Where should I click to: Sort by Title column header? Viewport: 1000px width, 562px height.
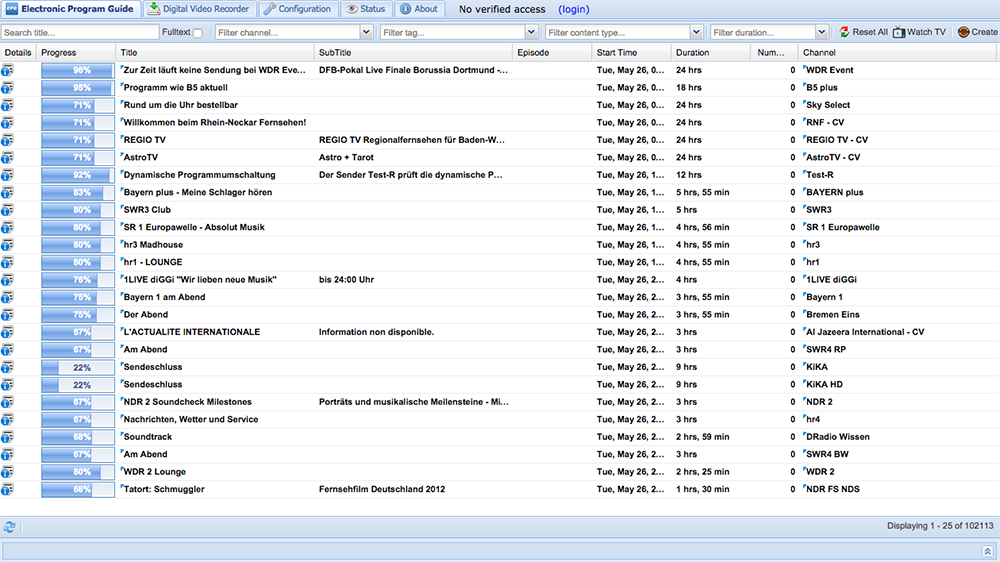point(215,53)
